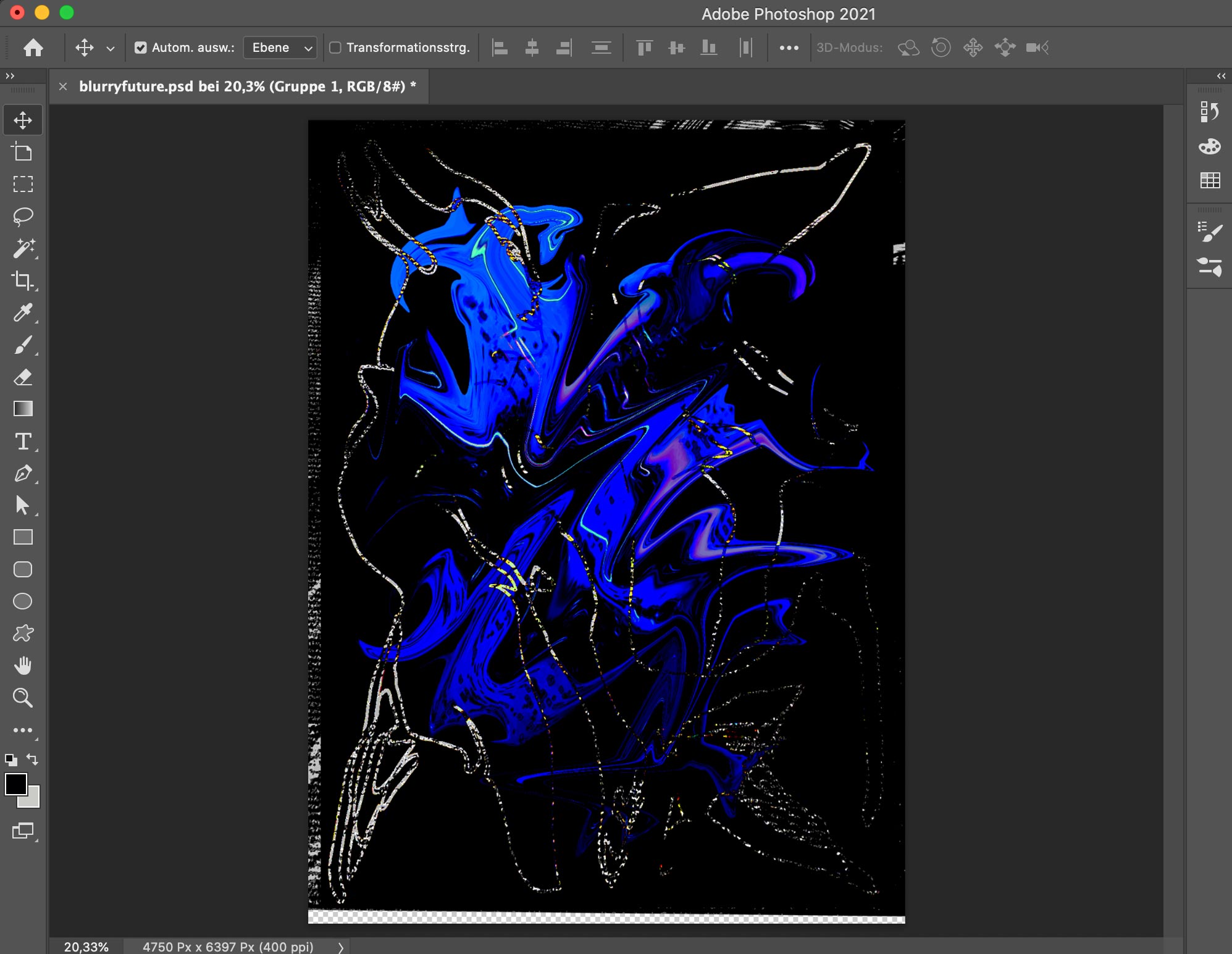This screenshot has width=1232, height=954.
Task: Open the Swatches panel grid icon
Action: point(1209,180)
